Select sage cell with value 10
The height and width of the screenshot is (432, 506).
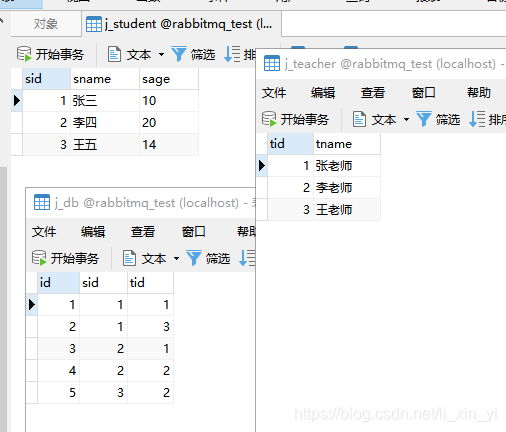(169, 101)
